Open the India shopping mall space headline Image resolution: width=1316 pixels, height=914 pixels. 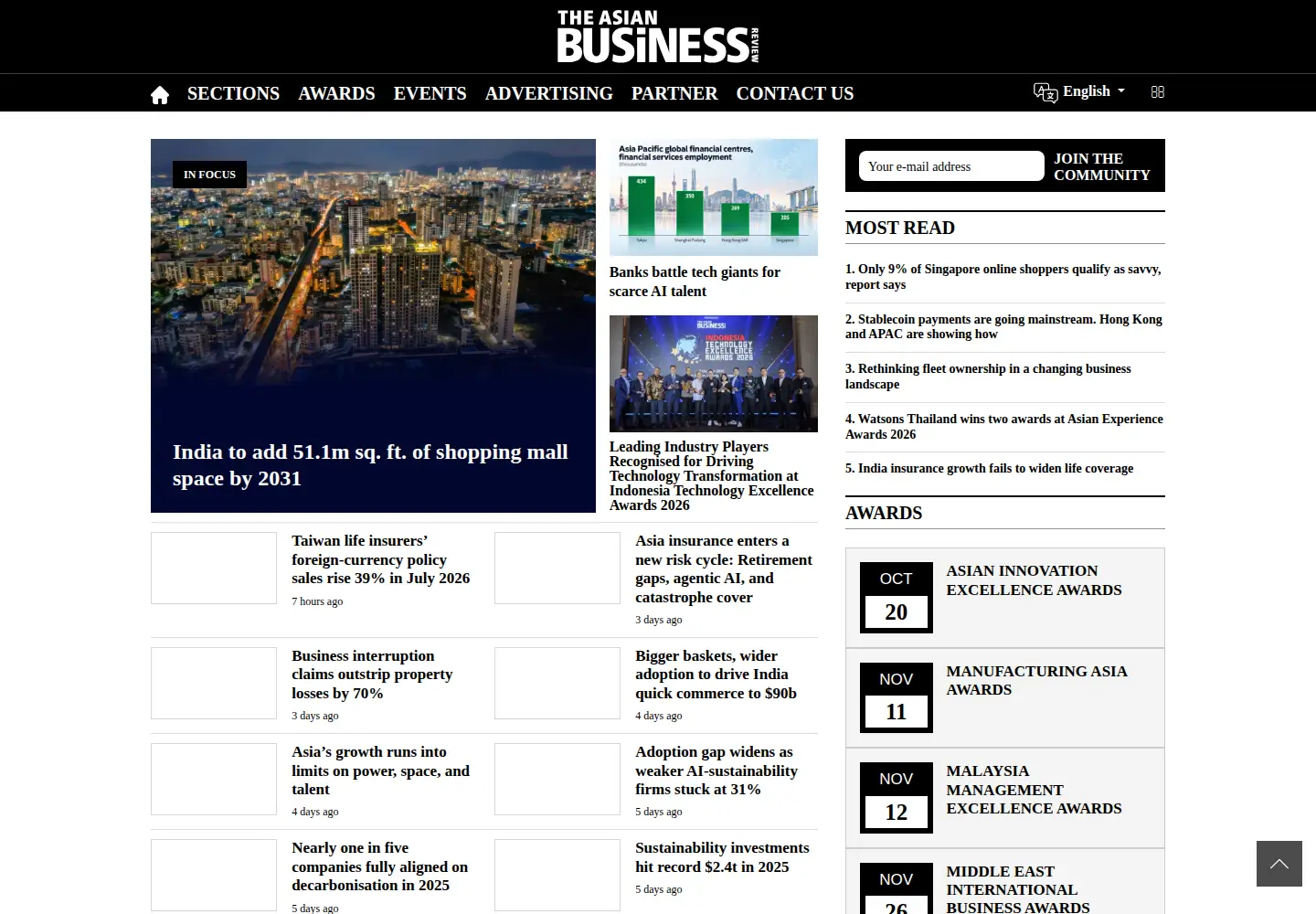click(370, 465)
